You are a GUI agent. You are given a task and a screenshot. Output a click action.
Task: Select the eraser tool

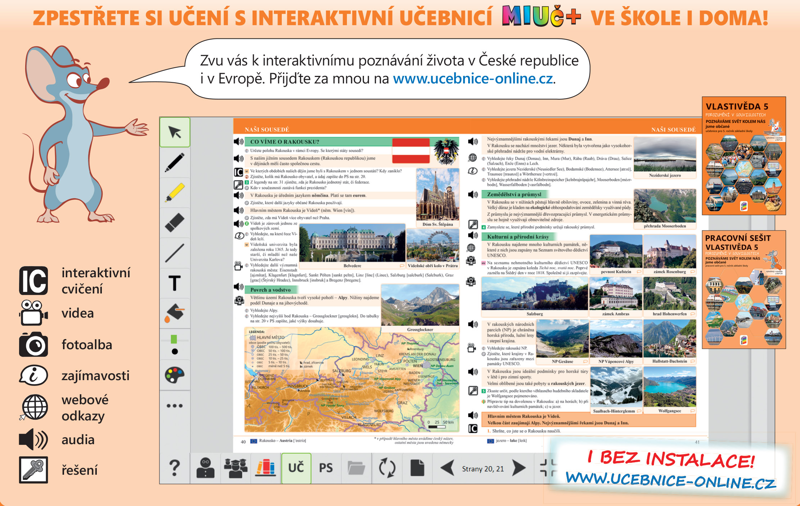(174, 222)
